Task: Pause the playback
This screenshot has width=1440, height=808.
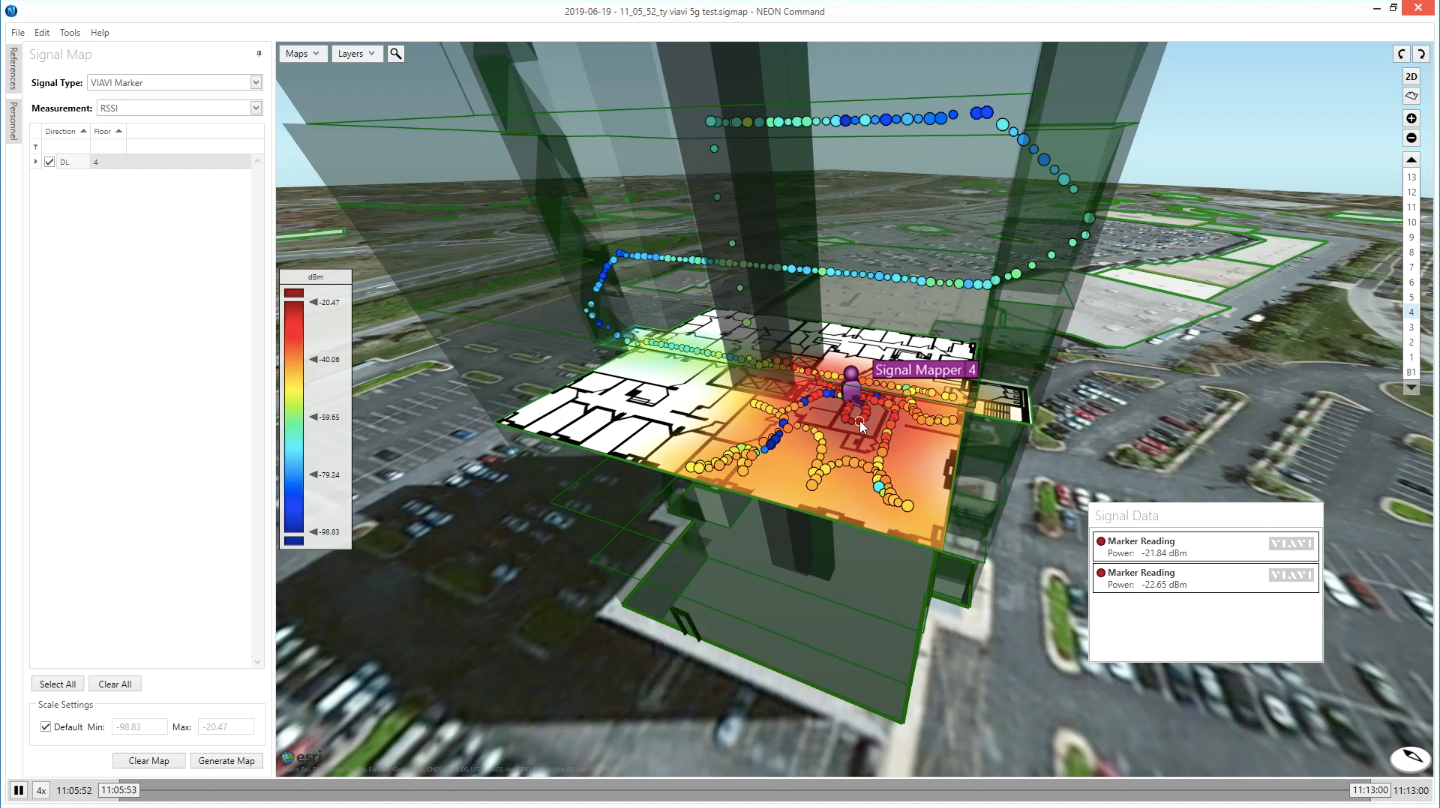Action: [x=18, y=790]
